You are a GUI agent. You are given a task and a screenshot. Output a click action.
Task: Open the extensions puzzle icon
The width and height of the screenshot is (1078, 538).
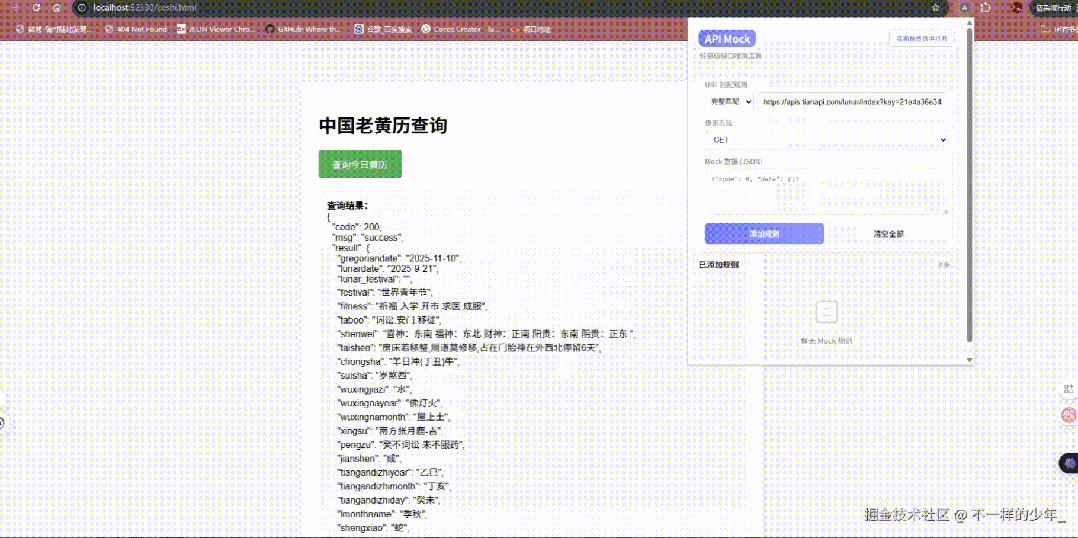pyautogui.click(x=985, y=7)
